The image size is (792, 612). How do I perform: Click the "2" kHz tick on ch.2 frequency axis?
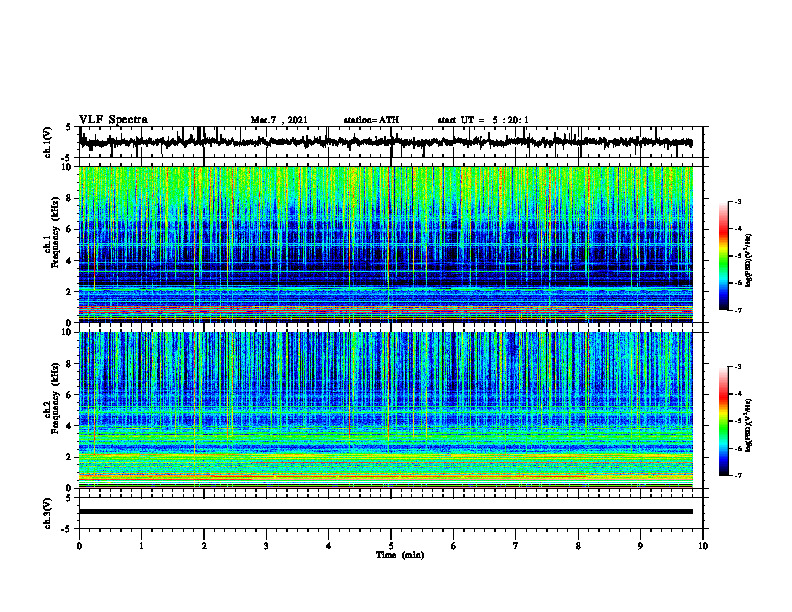[69, 457]
